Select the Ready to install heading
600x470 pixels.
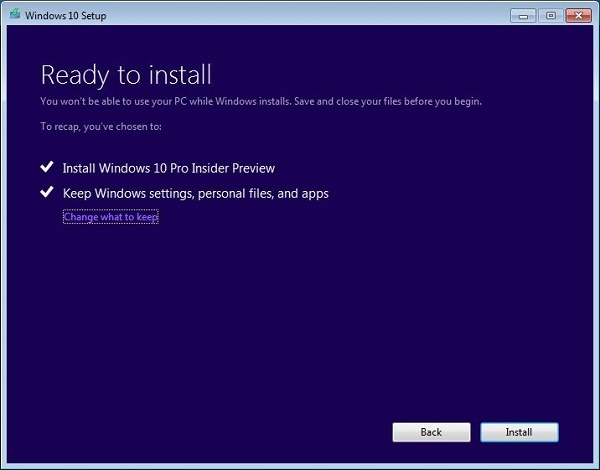point(126,75)
